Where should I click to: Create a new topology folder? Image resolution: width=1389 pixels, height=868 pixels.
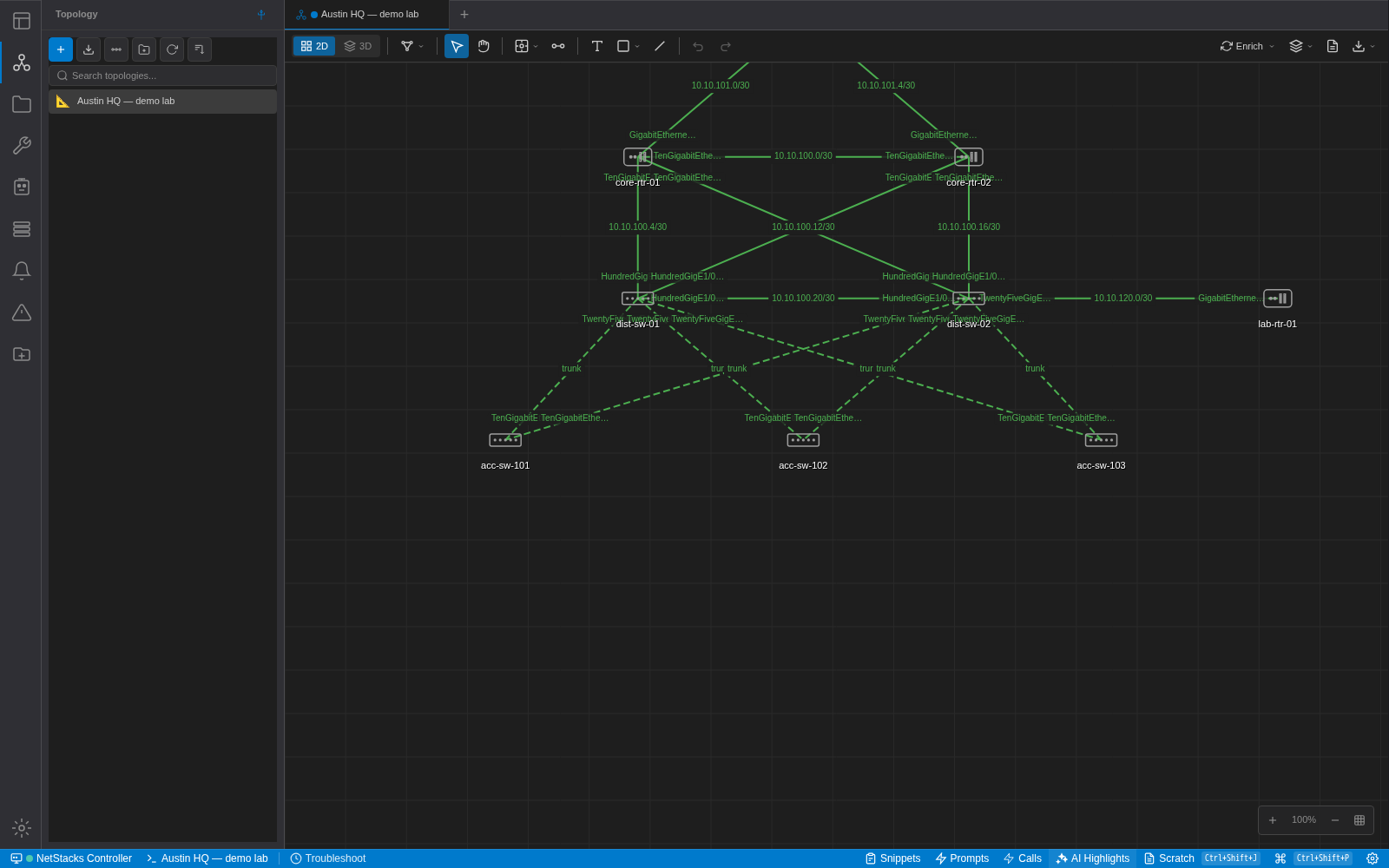pos(144,49)
